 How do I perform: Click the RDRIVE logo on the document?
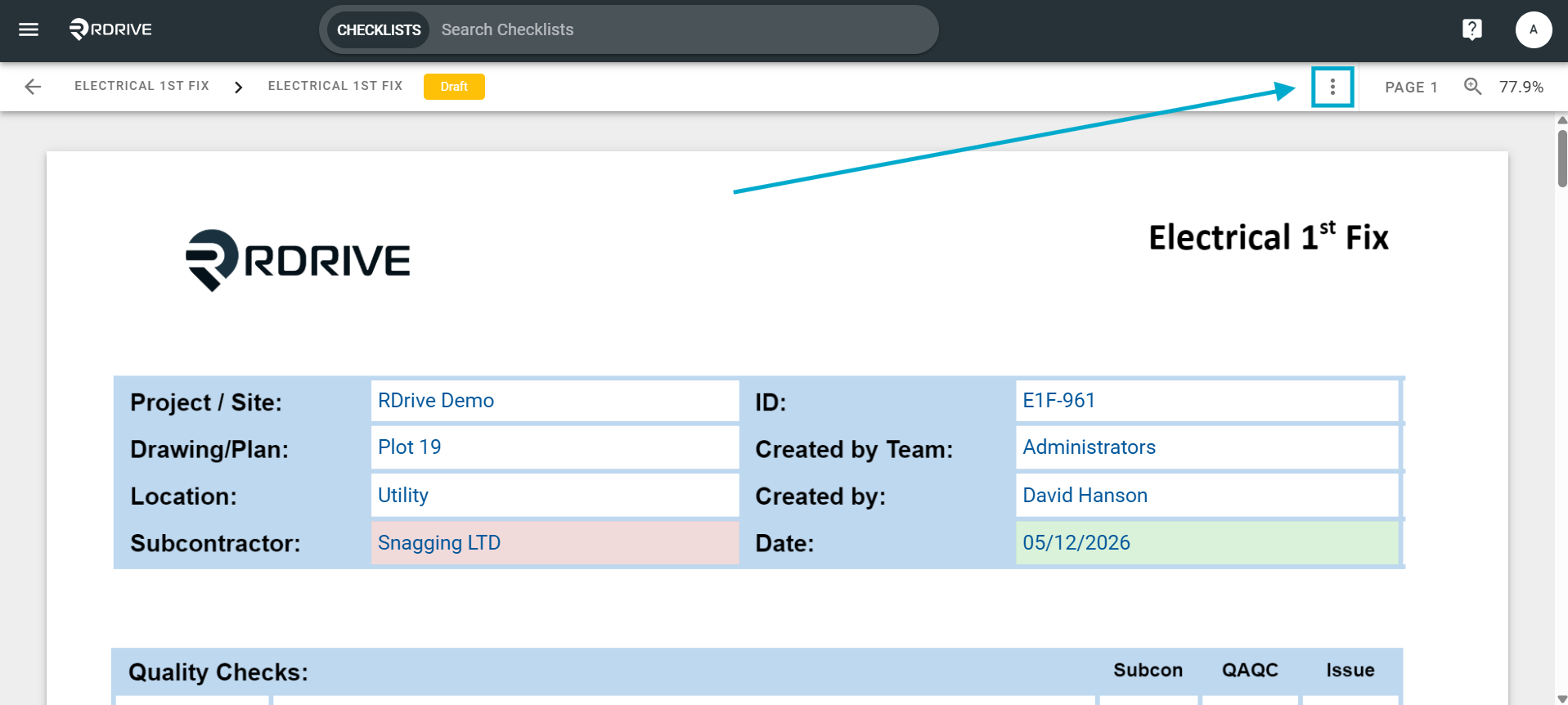coord(298,260)
